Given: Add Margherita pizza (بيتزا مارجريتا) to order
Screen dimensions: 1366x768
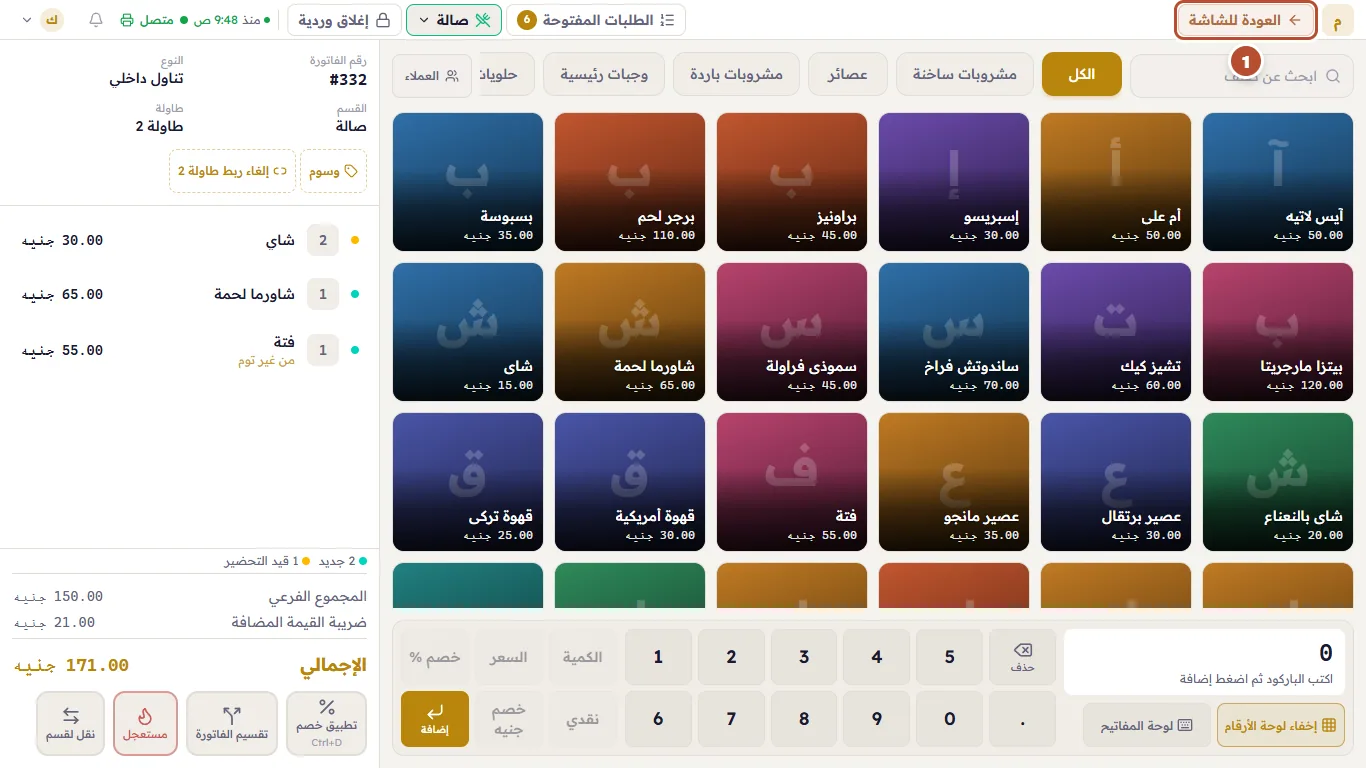Looking at the screenshot, I should [1277, 332].
